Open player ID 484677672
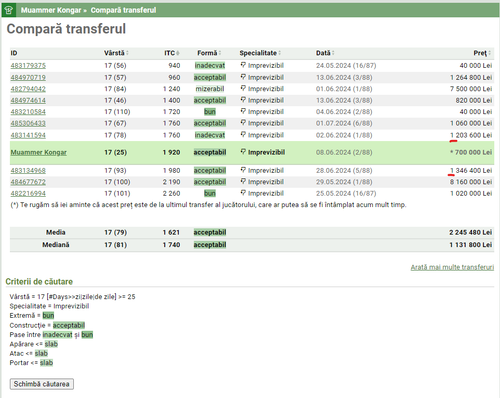The height and width of the screenshot is (398, 500). tap(28, 182)
